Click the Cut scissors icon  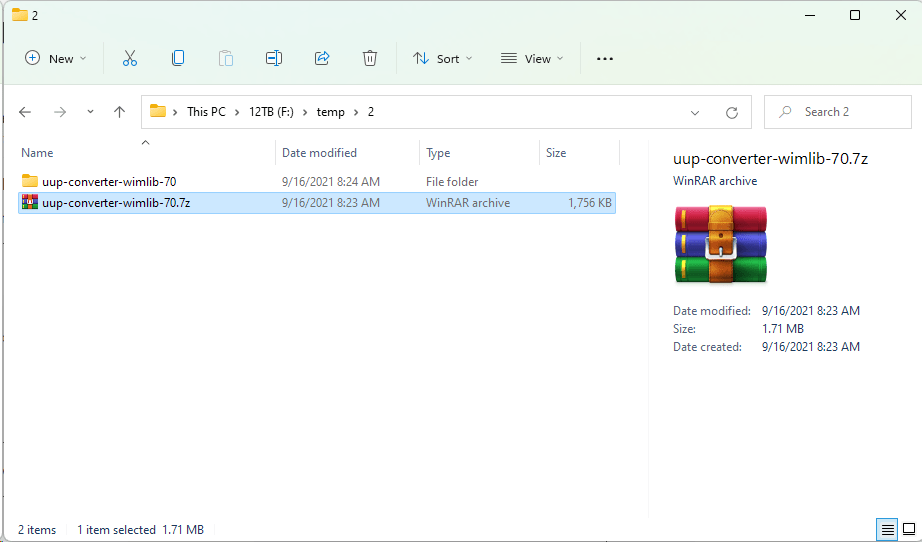129,59
